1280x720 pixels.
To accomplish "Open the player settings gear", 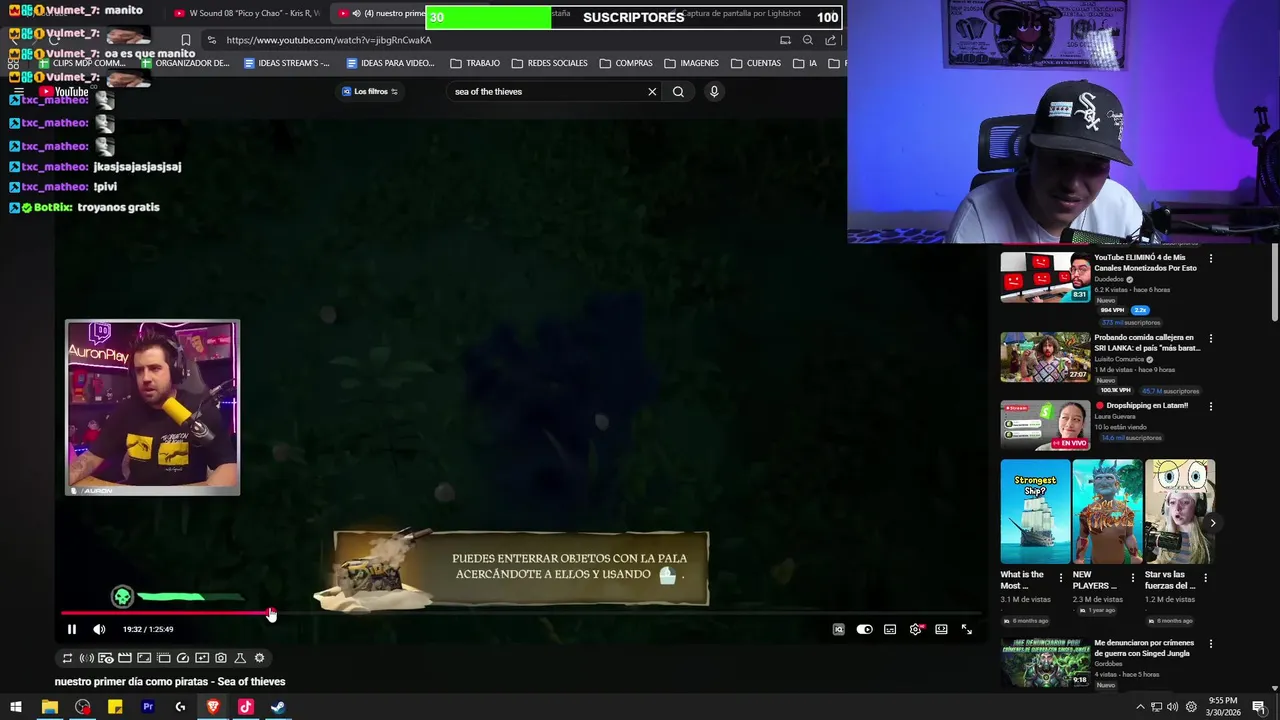I will pyautogui.click(x=916, y=629).
